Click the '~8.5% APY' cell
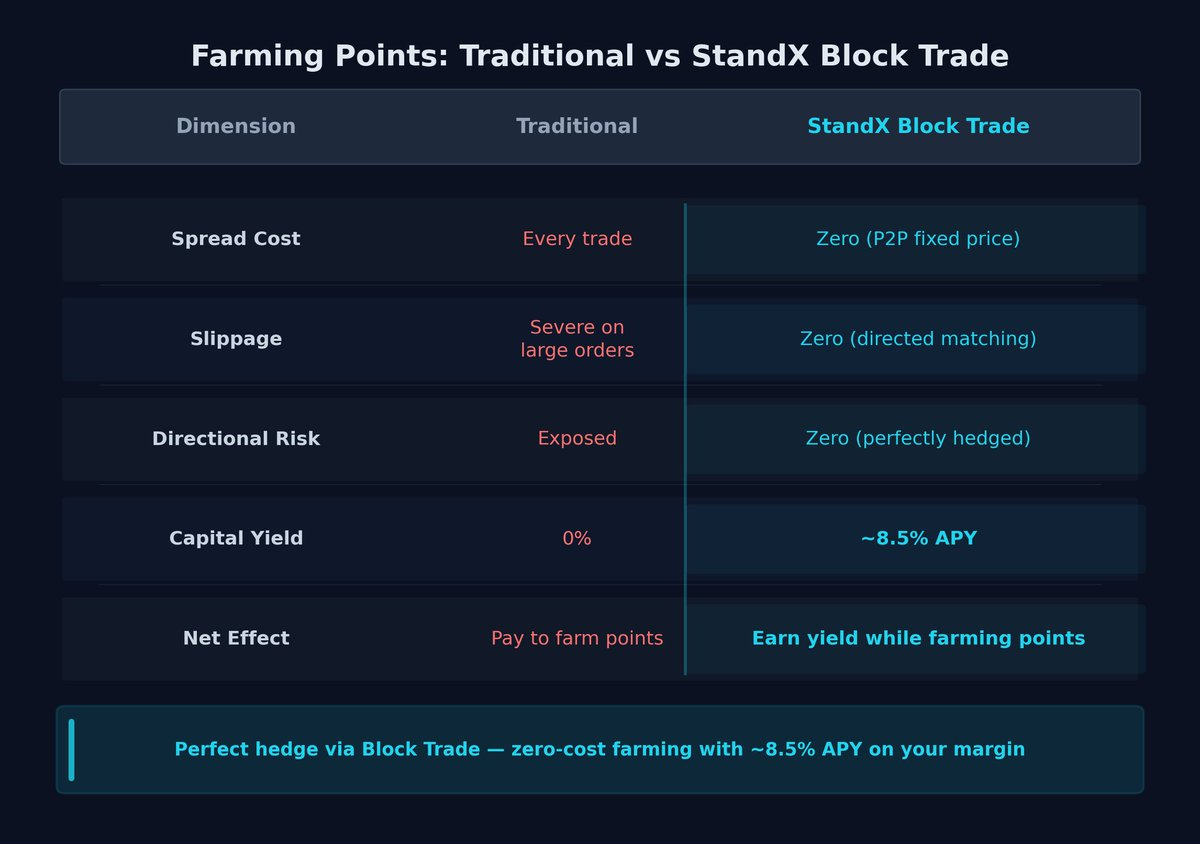 [918, 538]
